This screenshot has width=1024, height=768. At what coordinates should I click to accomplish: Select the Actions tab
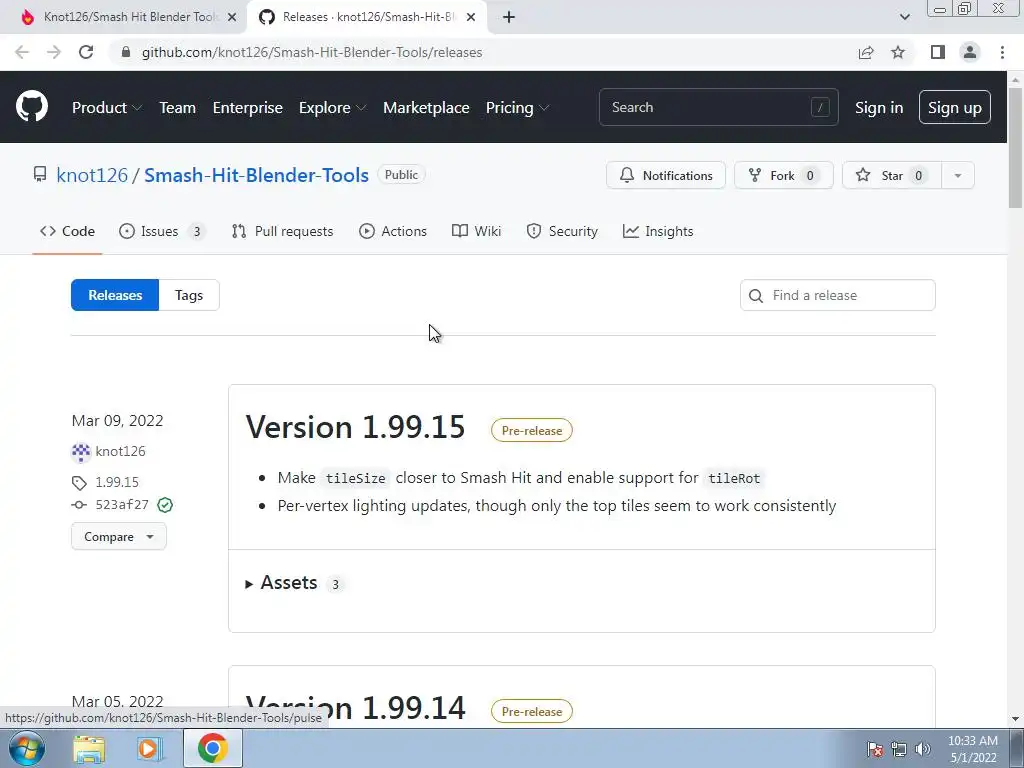click(393, 231)
